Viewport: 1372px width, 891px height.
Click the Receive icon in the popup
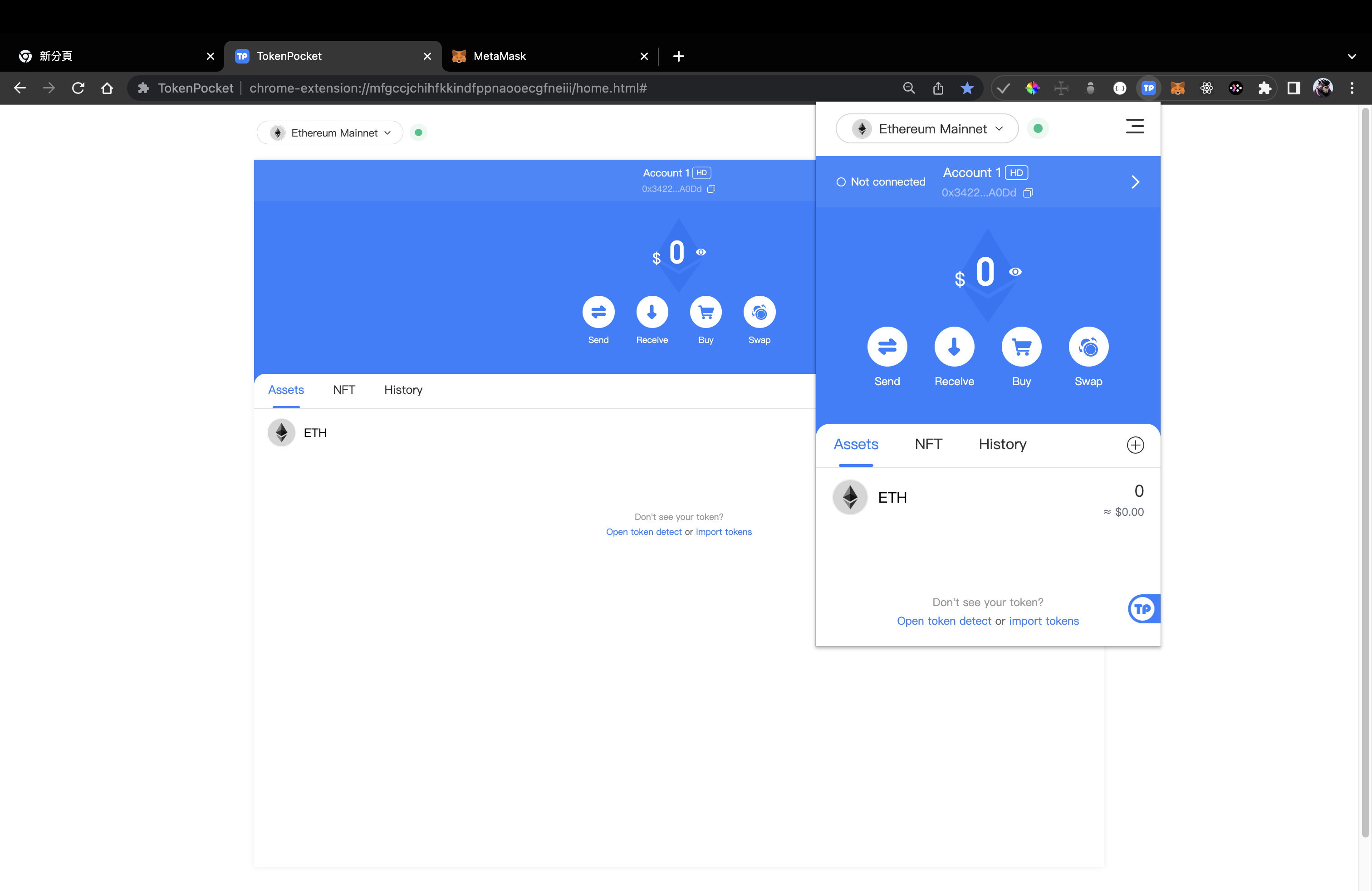pyautogui.click(x=954, y=347)
